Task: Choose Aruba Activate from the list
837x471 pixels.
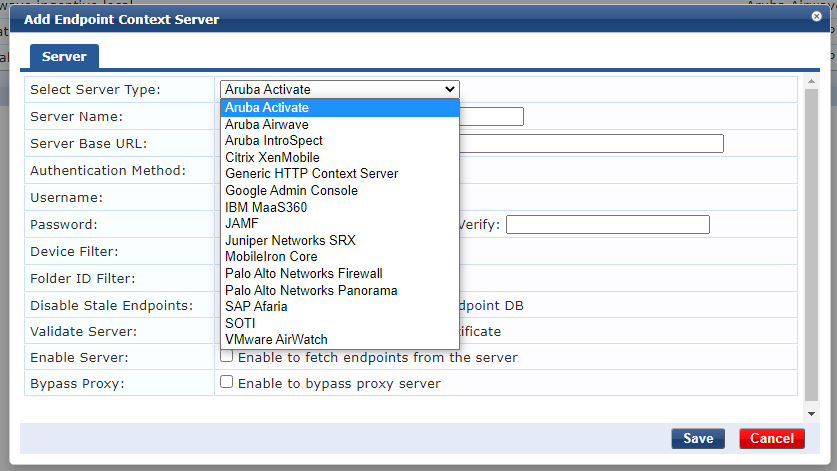Action: coord(339,108)
